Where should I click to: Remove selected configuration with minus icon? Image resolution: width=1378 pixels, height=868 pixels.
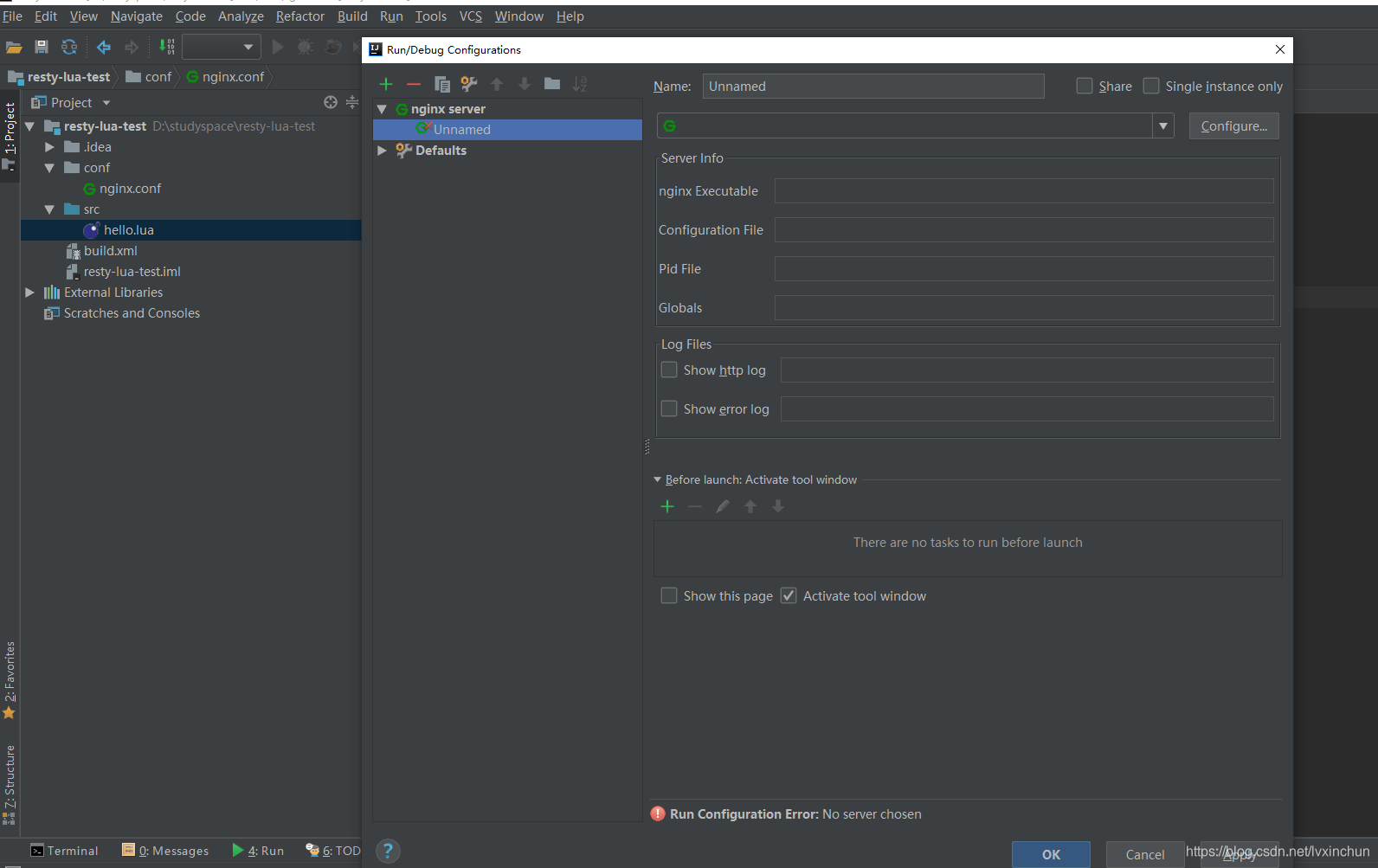click(x=414, y=84)
